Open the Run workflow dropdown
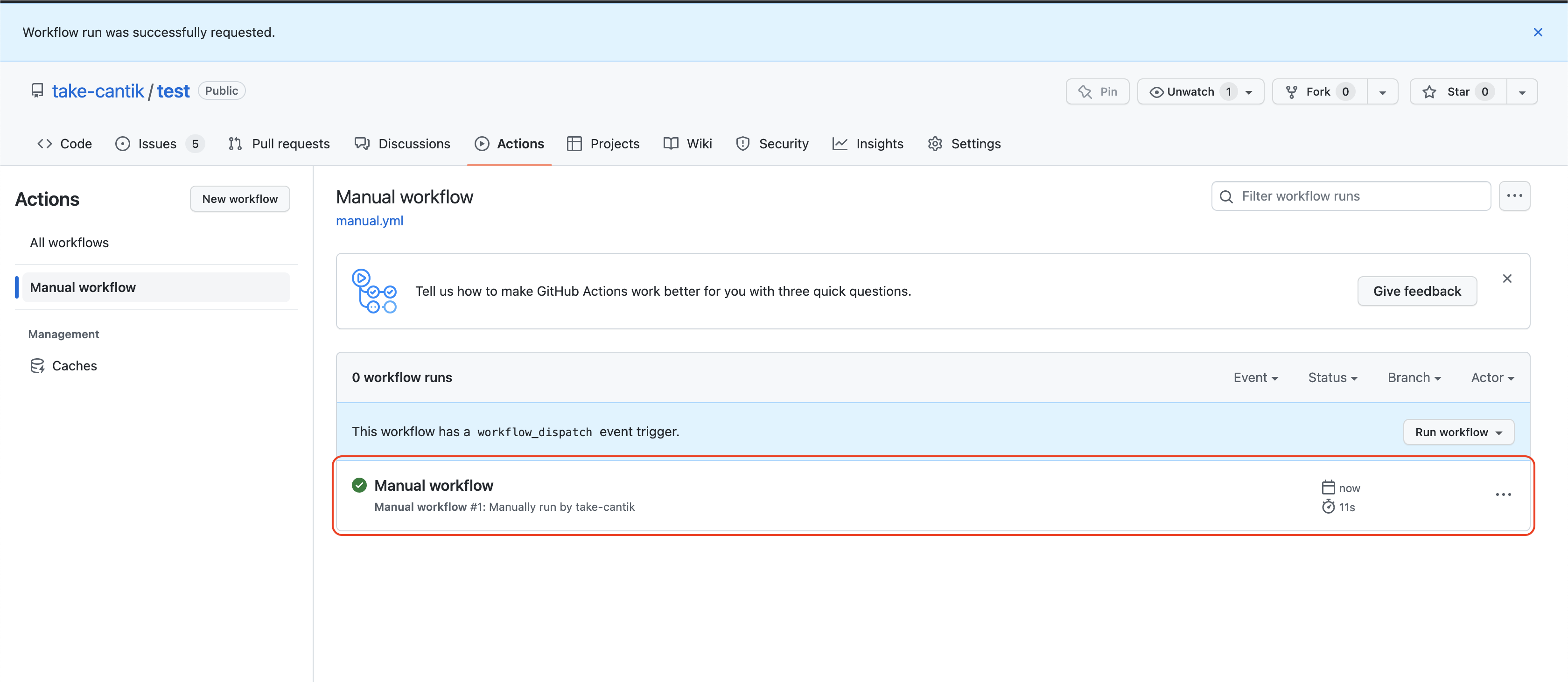This screenshot has width=1568, height=682. [1458, 432]
